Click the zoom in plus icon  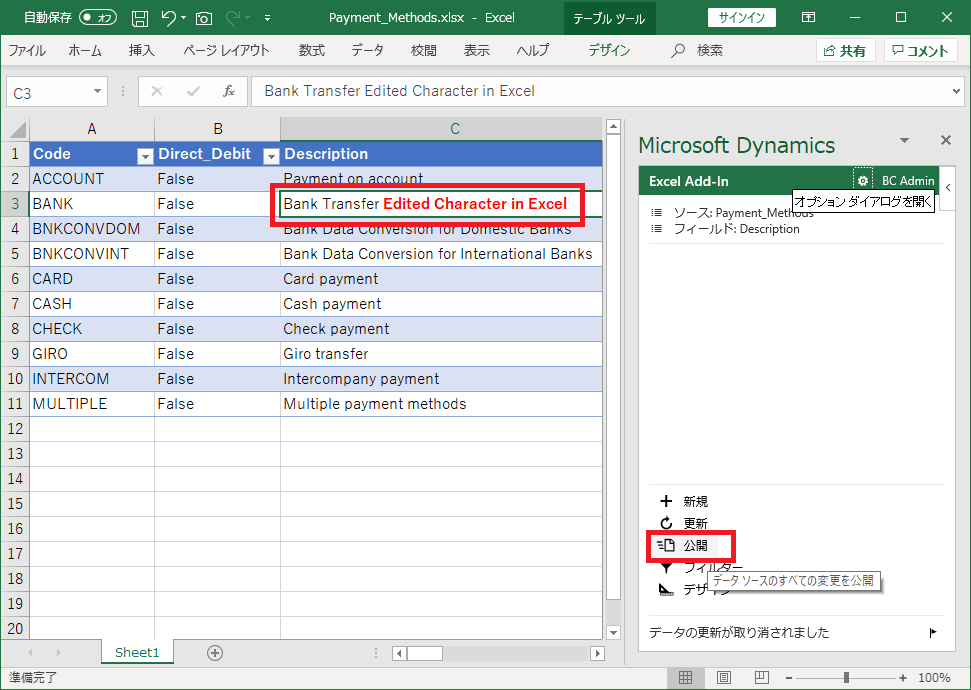(x=904, y=678)
